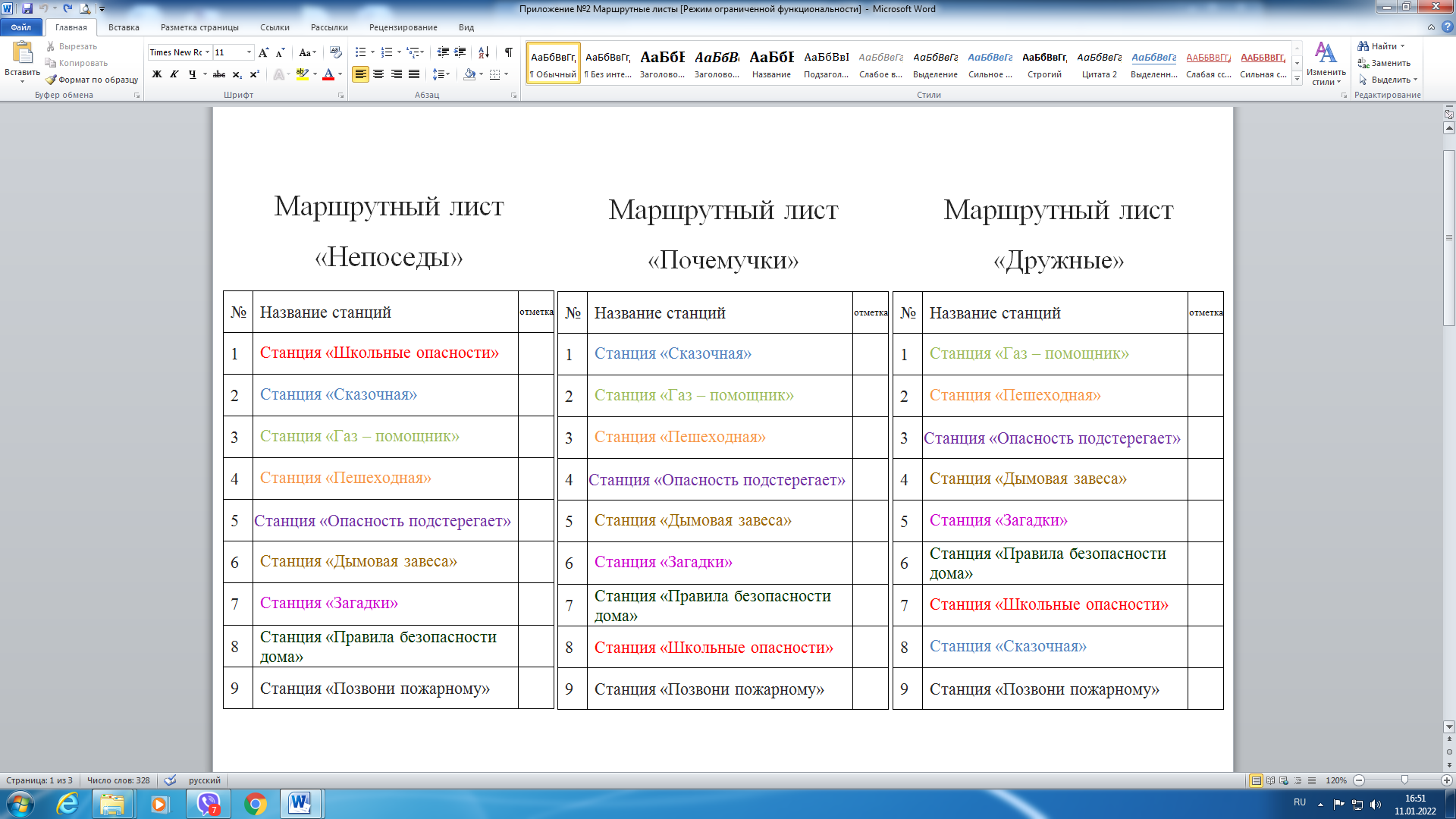Switch to Outline view icon
The image size is (1456, 819).
coord(1298,780)
